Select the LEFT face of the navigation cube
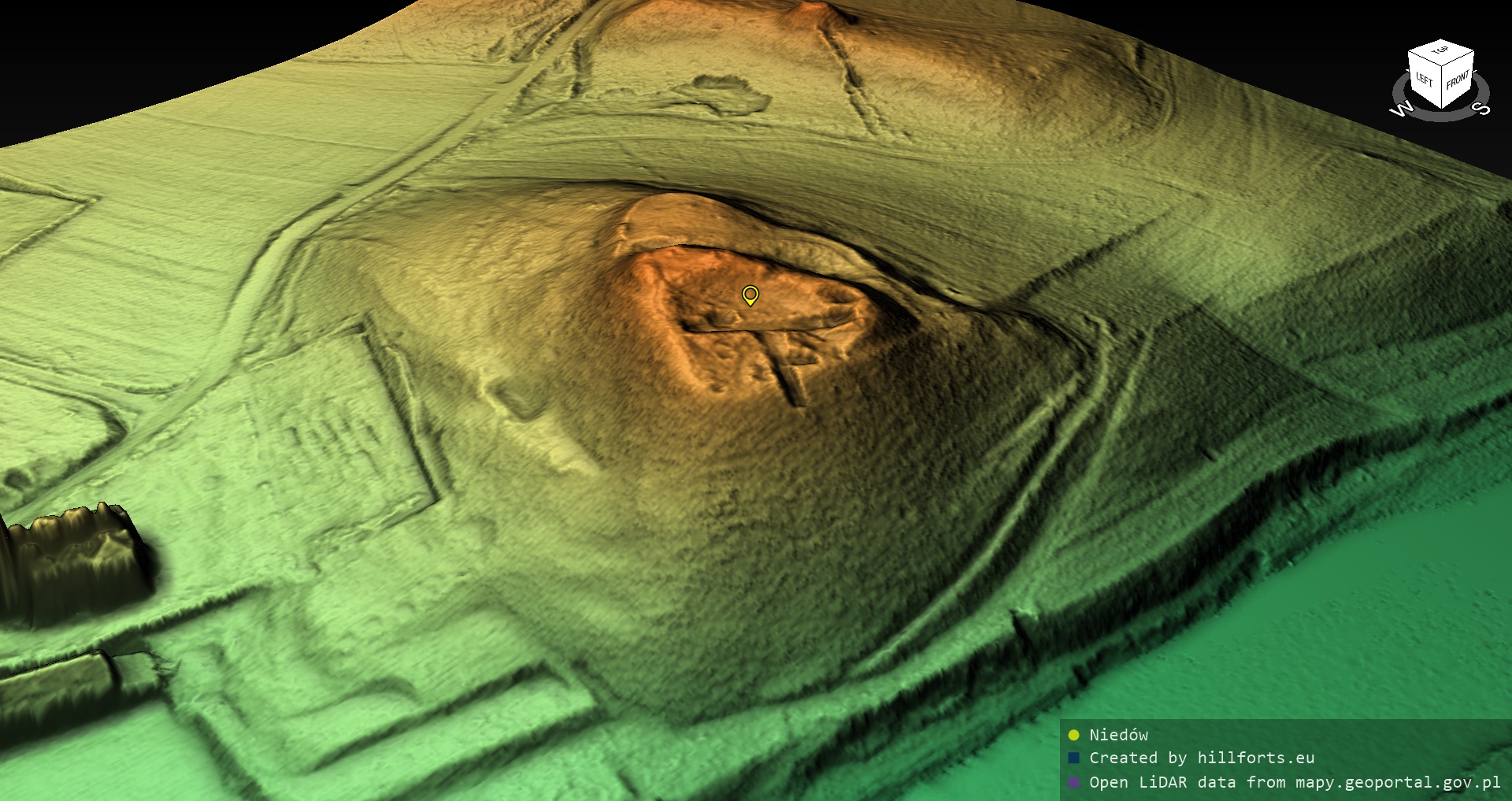1512x801 pixels. pyautogui.click(x=1425, y=80)
